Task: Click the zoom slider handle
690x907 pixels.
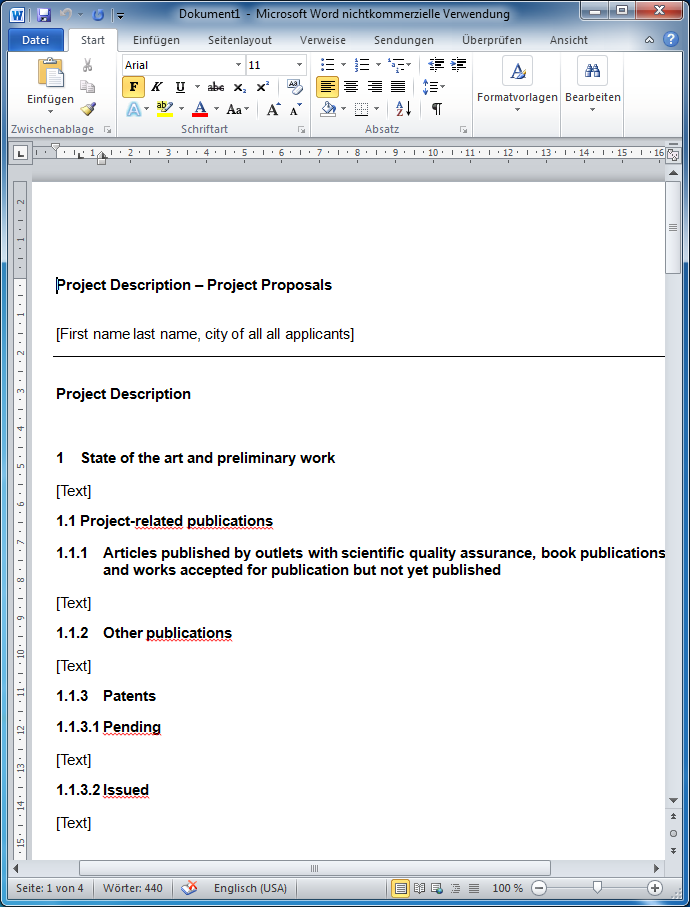Action: (x=597, y=887)
